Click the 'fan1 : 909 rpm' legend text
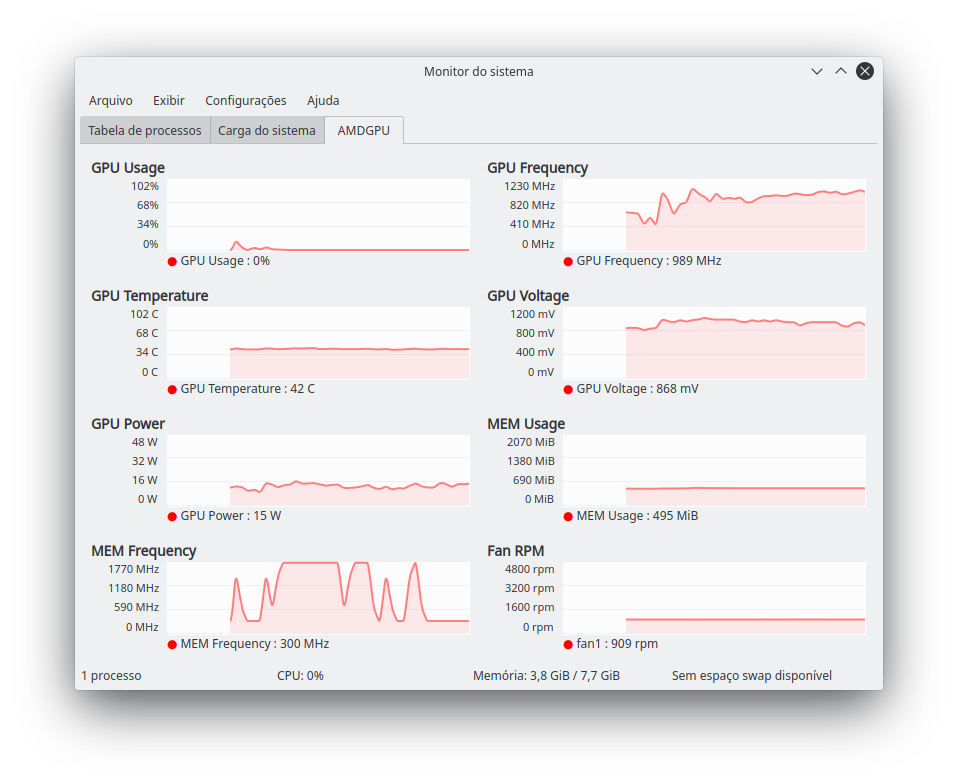 (617, 644)
